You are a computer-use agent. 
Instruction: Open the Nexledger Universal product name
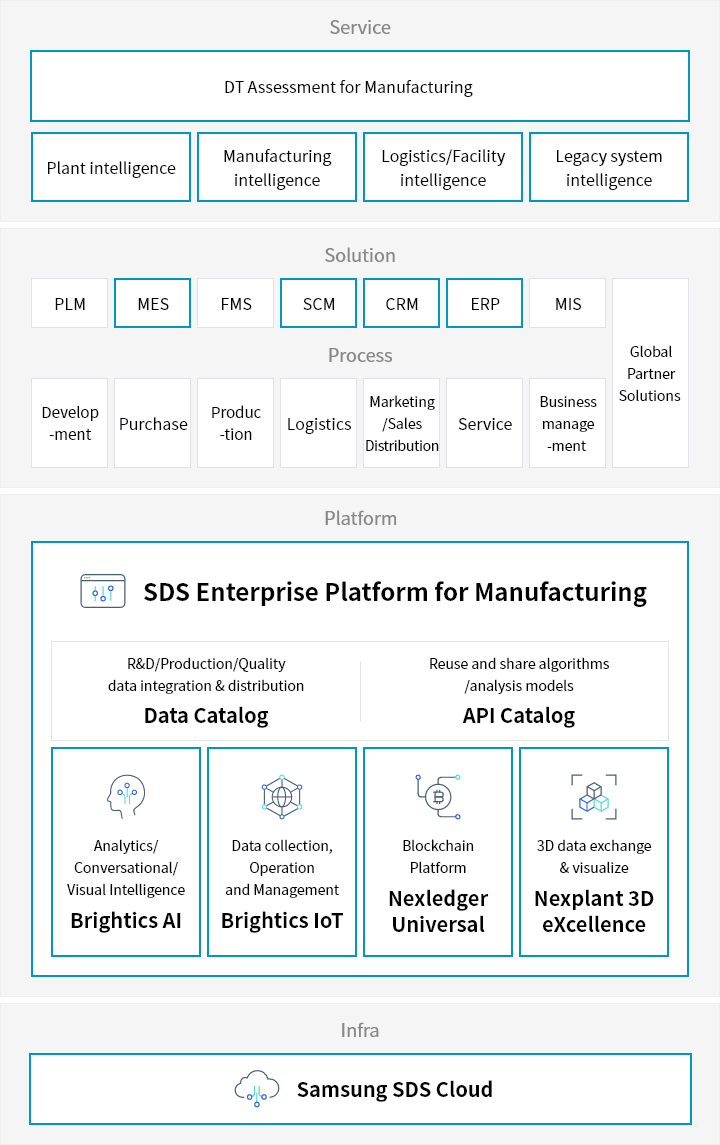click(438, 911)
